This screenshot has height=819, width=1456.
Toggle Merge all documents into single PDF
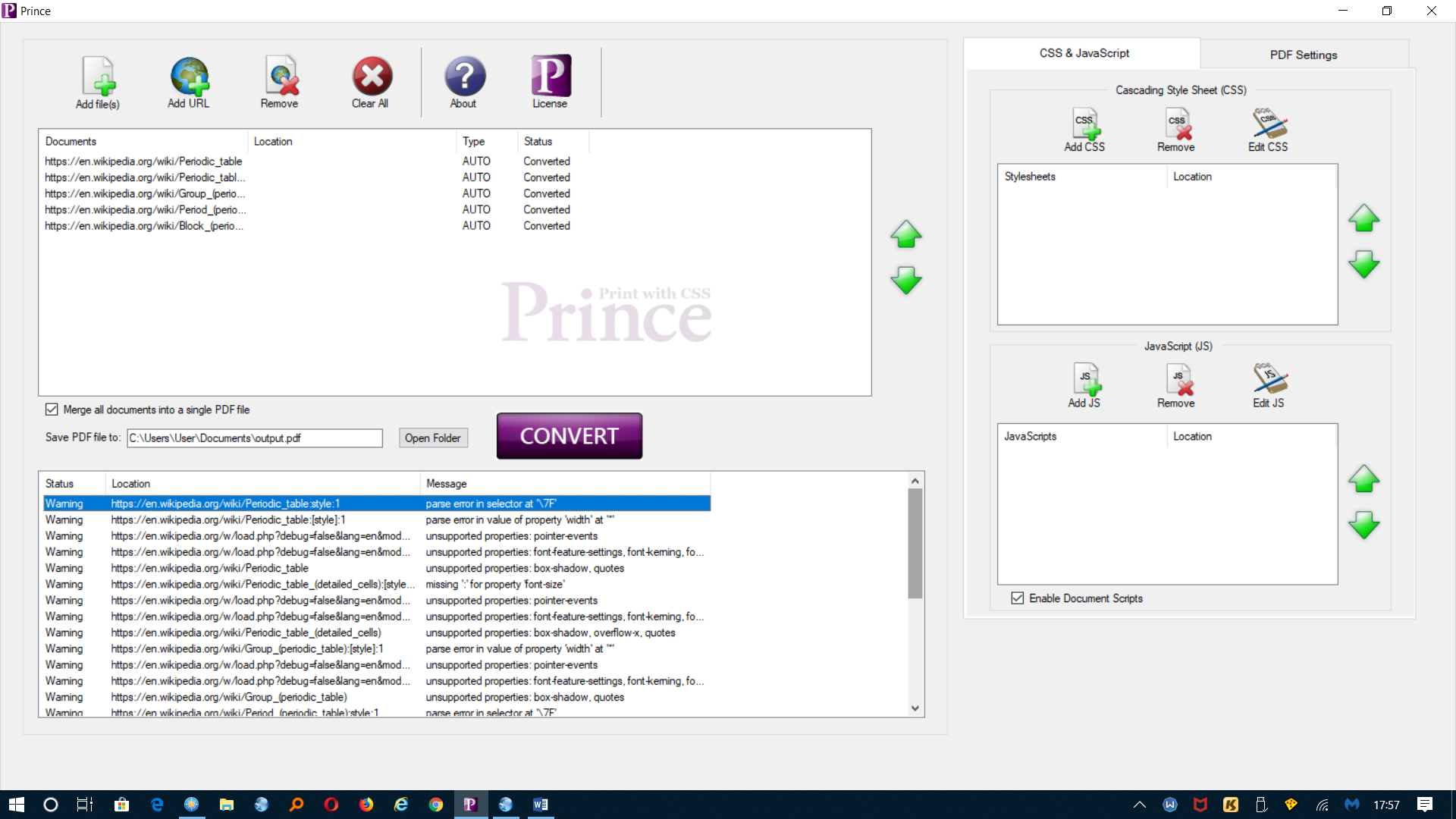click(52, 409)
